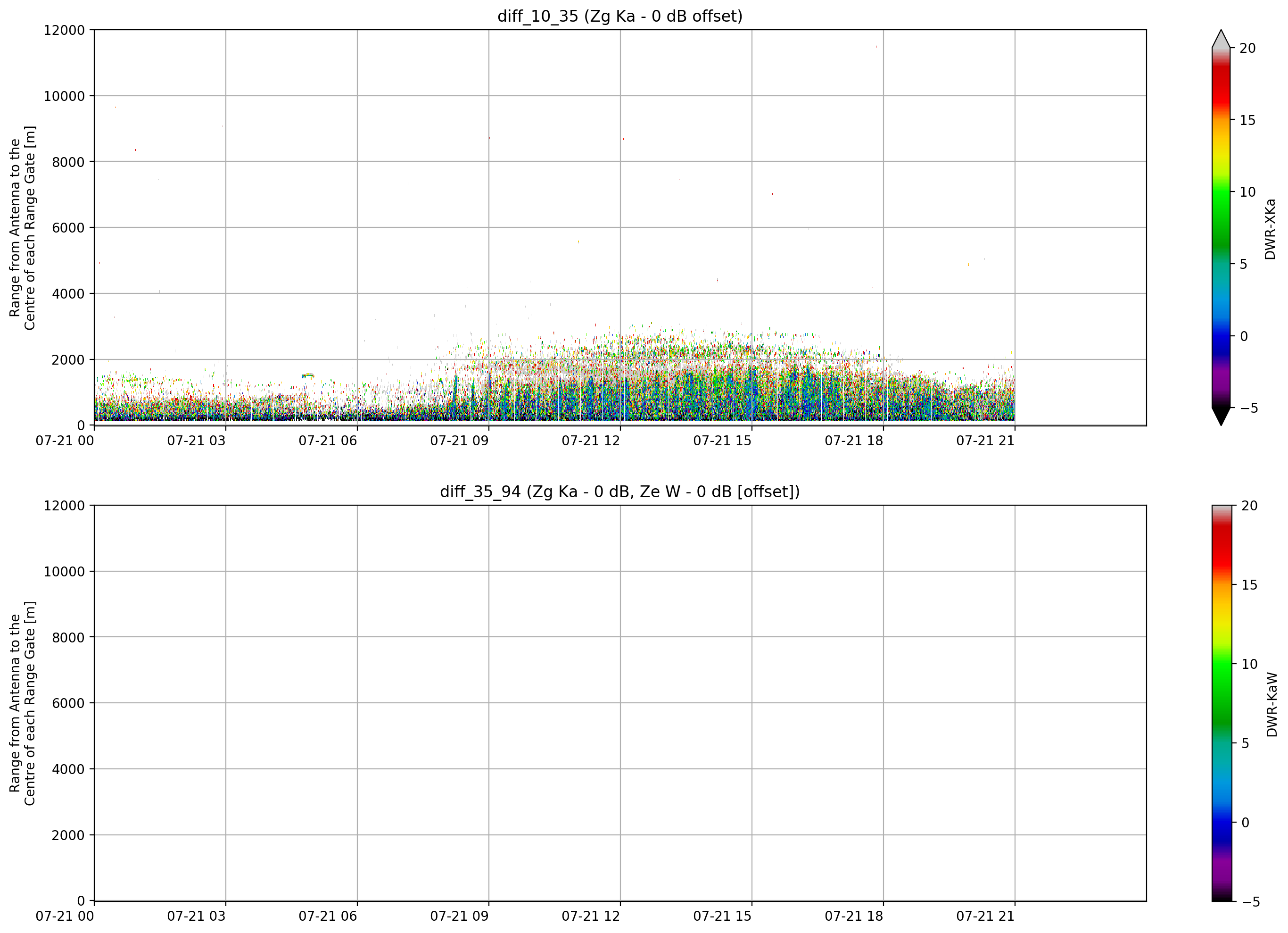Screen dimensions: 1288x933
Task: Click the '0' y tick in the diff_10_35 plot
Action: click(x=81, y=425)
